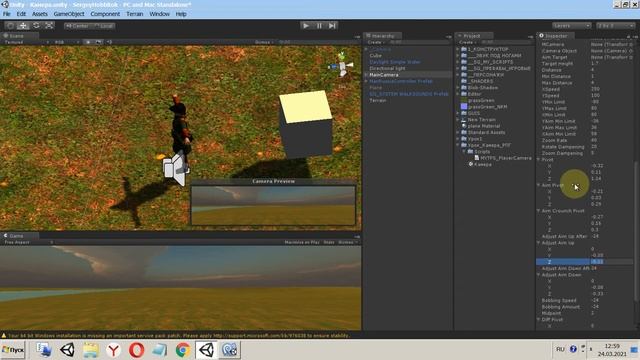The height and width of the screenshot is (360, 640).
Task: Toggle Stats in Game view
Action: 329,242
